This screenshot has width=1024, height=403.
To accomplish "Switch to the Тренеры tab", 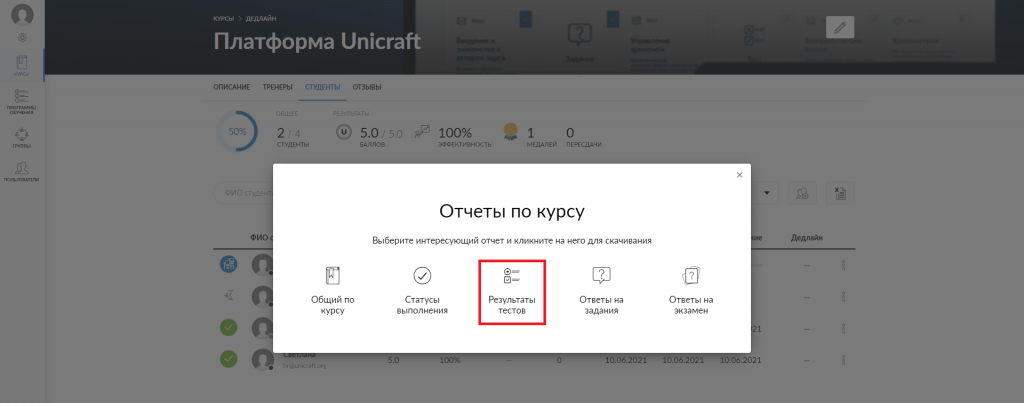I will coord(278,87).
